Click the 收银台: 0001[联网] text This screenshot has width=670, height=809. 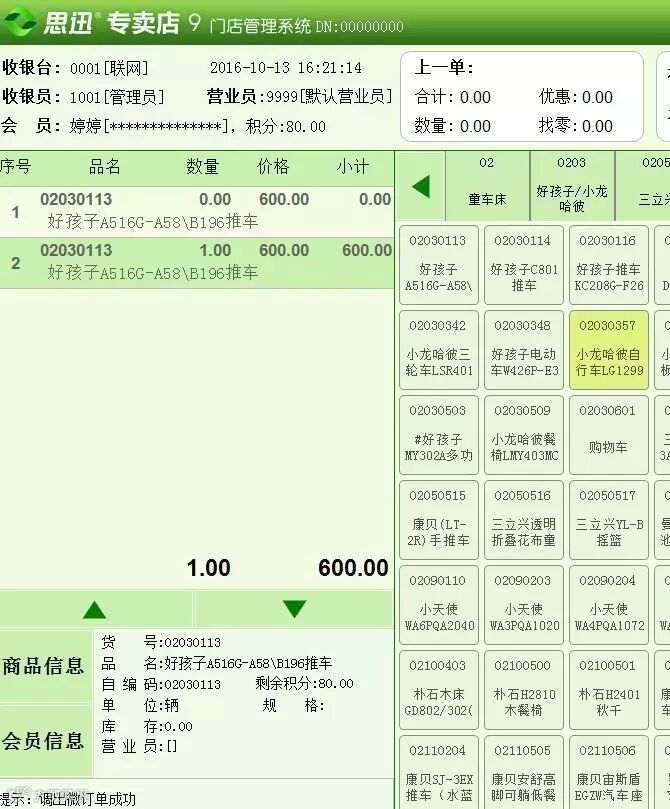(75, 68)
